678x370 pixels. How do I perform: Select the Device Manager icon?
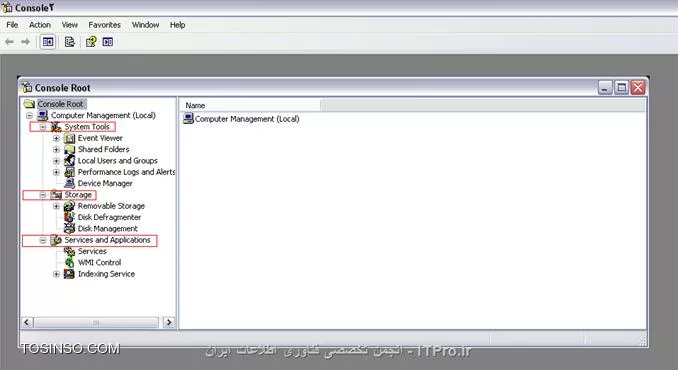(69, 183)
